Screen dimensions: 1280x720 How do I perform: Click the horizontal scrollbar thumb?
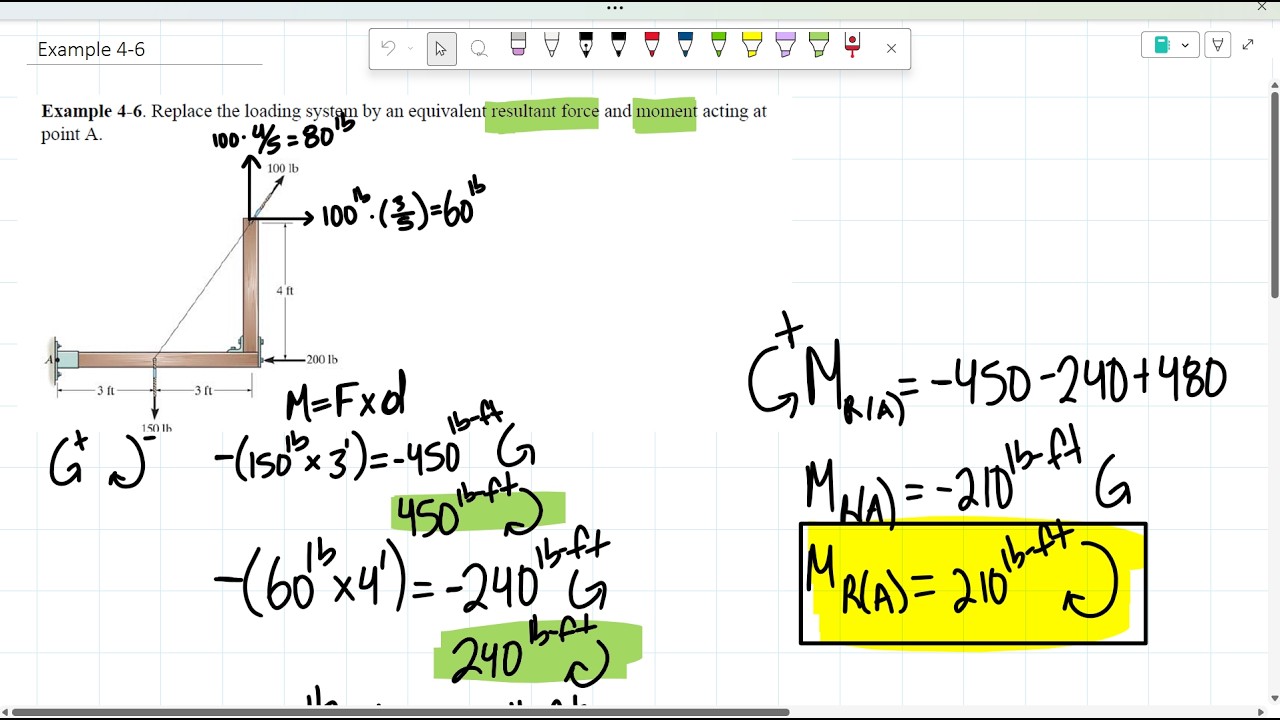click(400, 712)
